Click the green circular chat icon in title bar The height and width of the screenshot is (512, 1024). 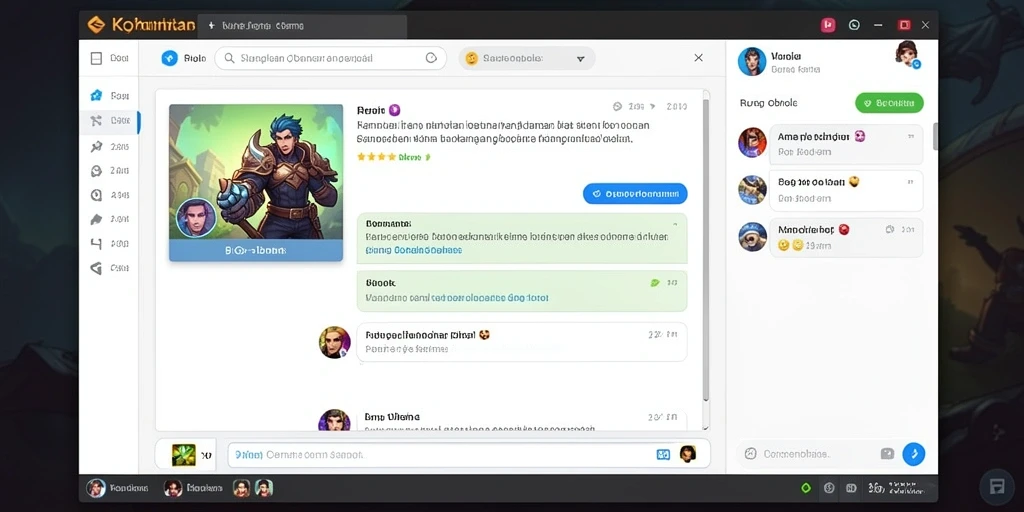coord(854,25)
